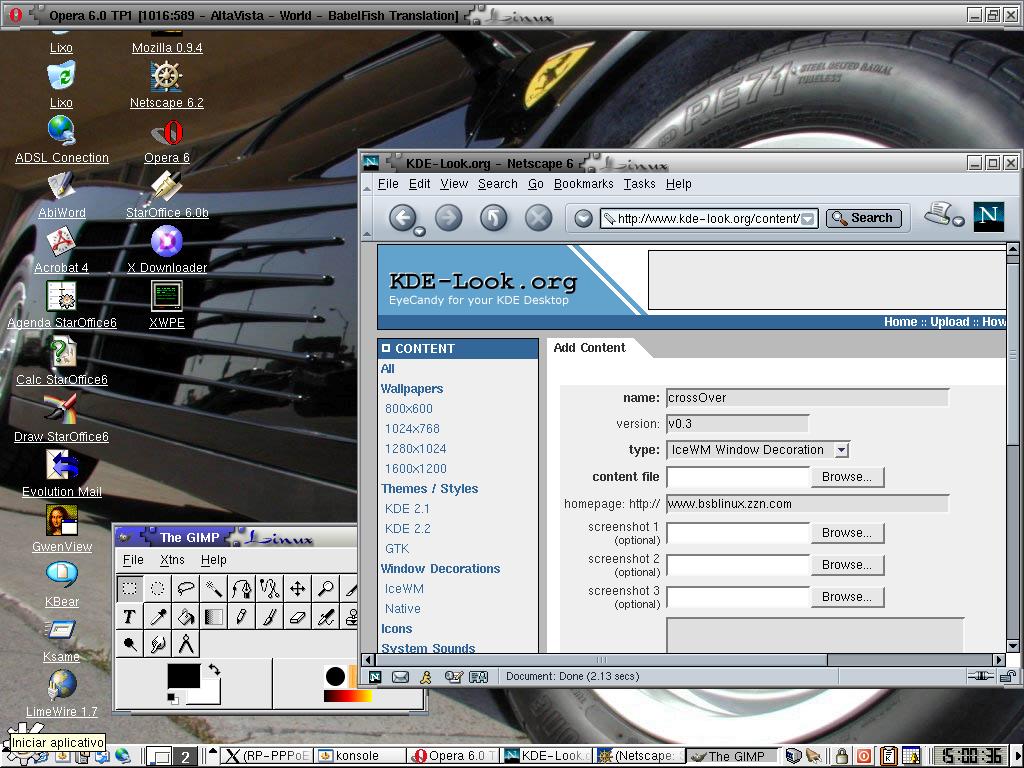Click the Opera 6.0 taskbar entry
This screenshot has width=1024, height=768.
click(x=455, y=756)
